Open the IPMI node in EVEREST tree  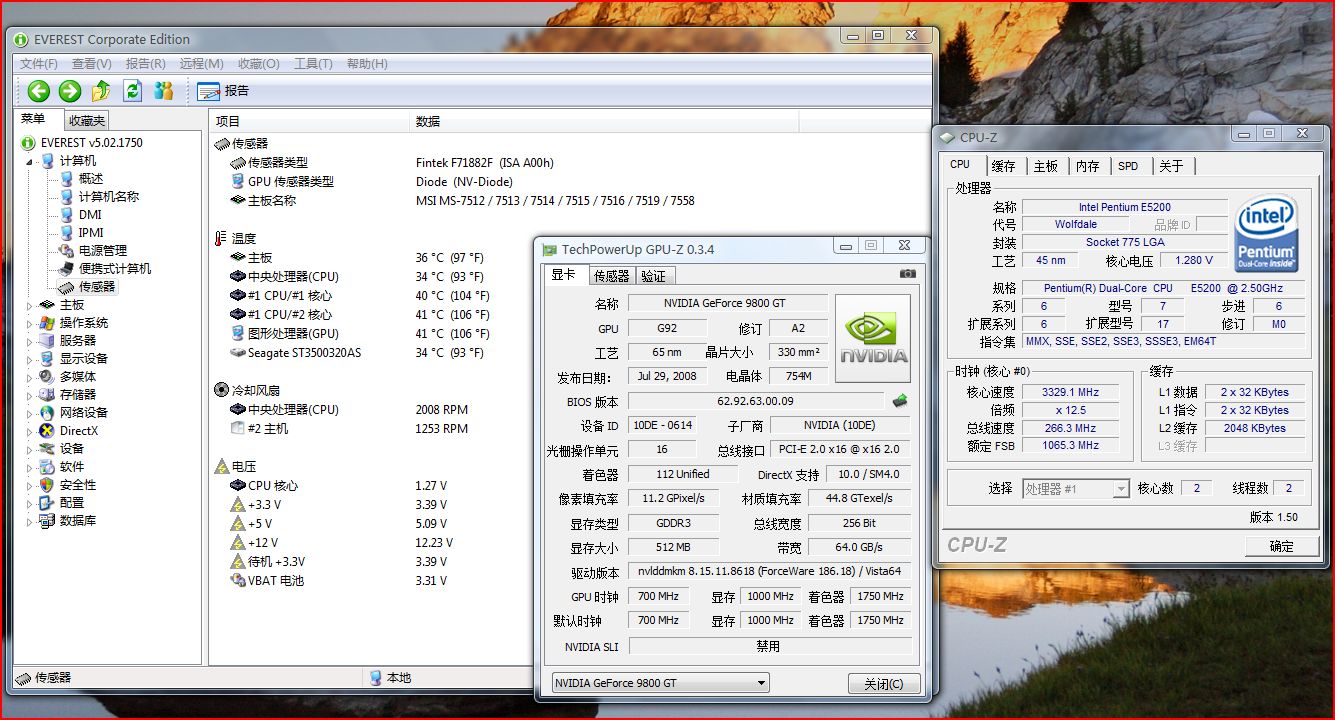(x=91, y=233)
